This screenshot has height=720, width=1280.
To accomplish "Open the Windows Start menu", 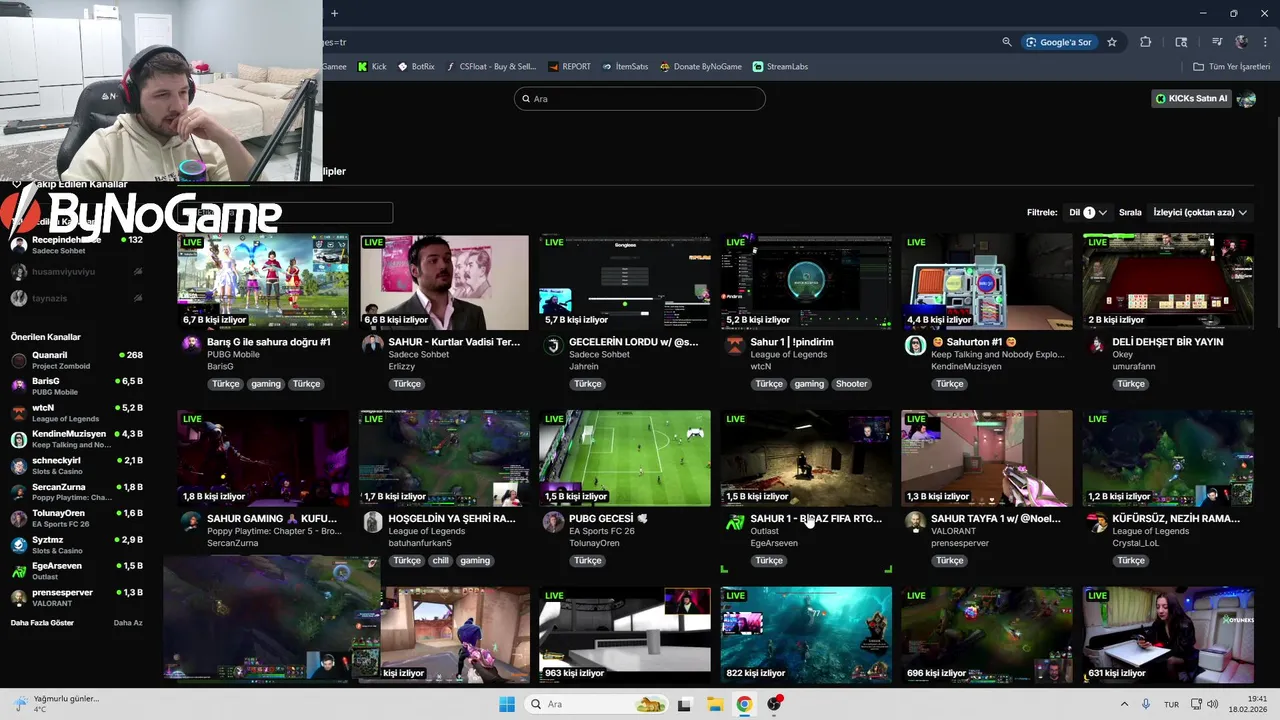I will 507,704.
